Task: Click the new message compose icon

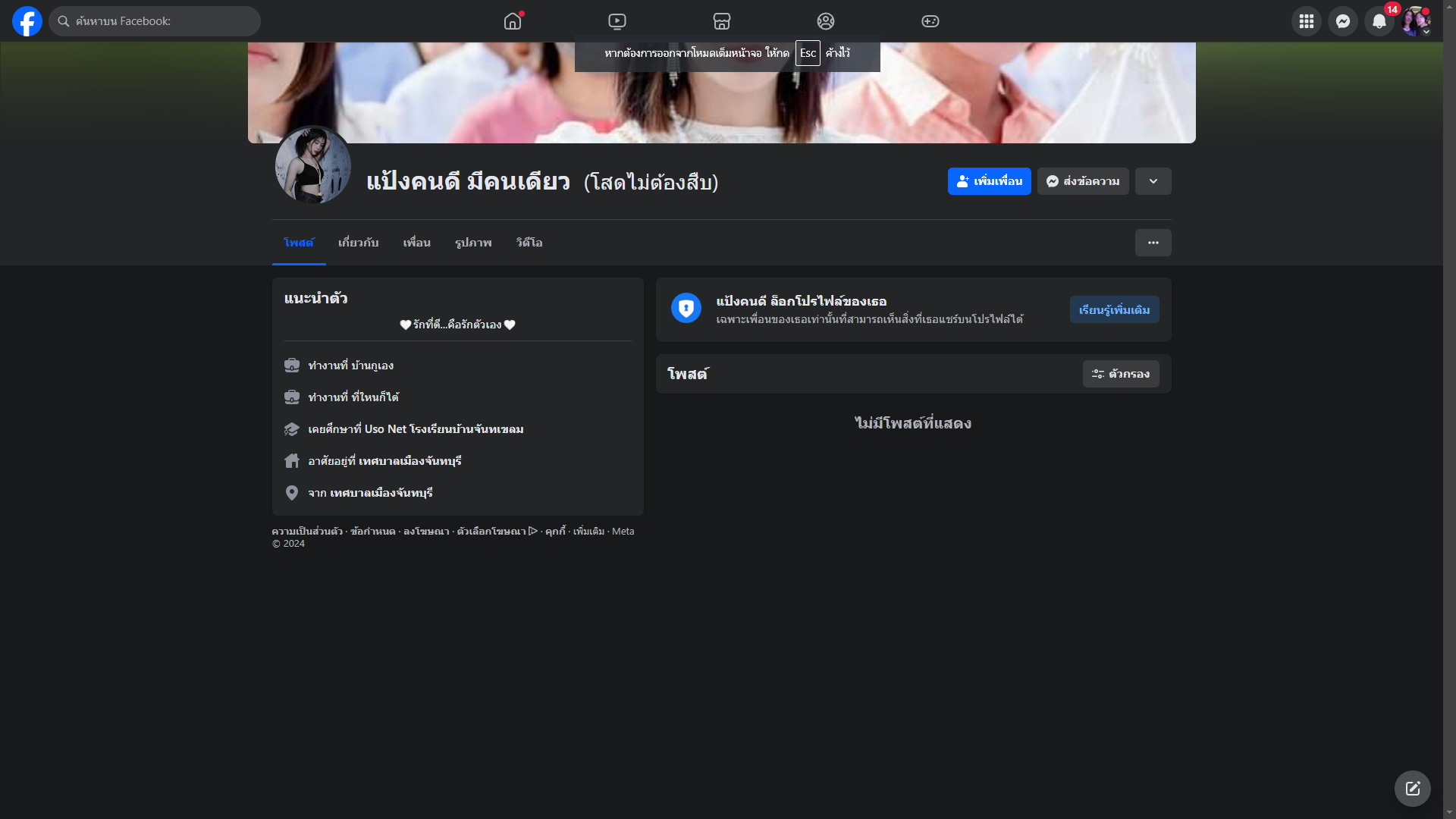Action: tap(1412, 789)
